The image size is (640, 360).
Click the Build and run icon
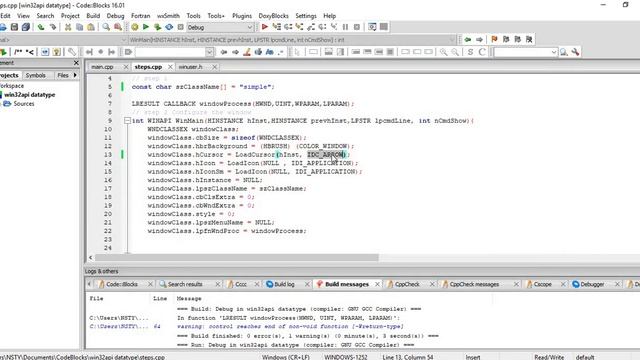click(157, 27)
